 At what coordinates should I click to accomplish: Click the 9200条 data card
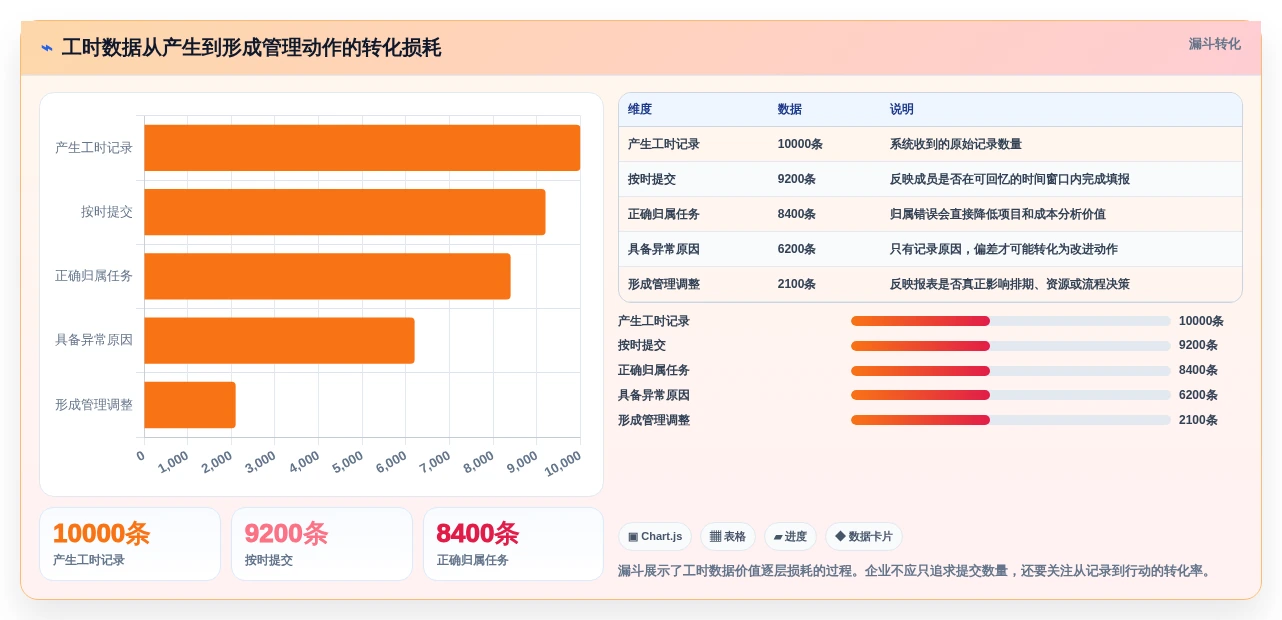(x=322, y=544)
